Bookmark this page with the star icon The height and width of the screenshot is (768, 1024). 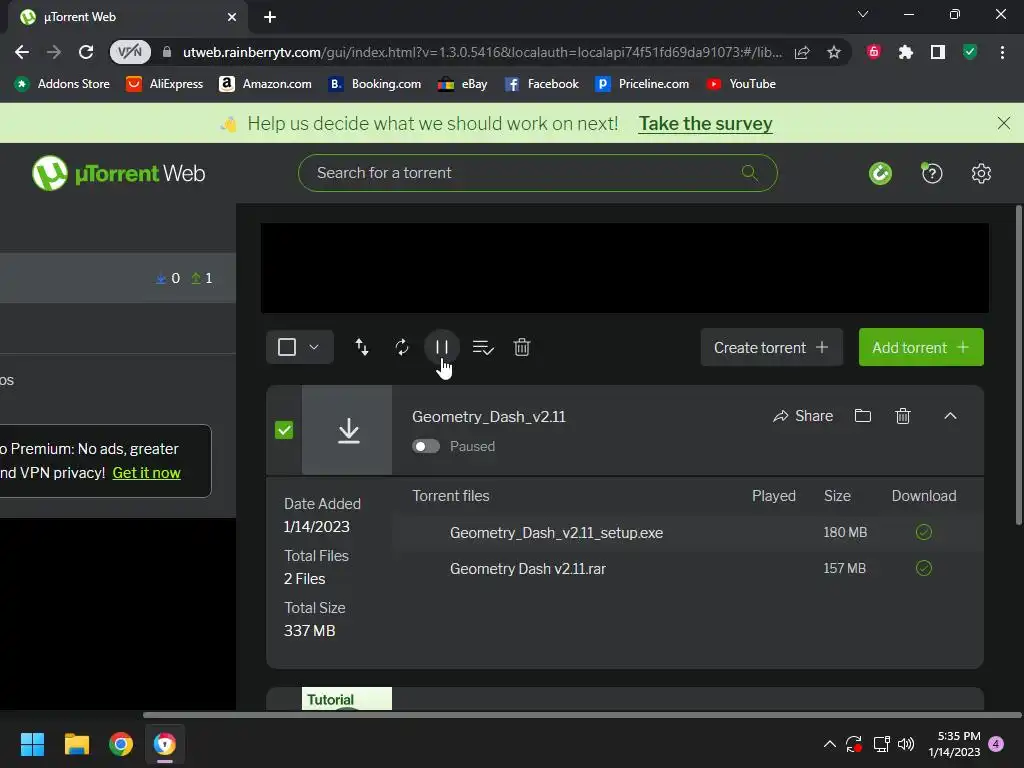(834, 52)
